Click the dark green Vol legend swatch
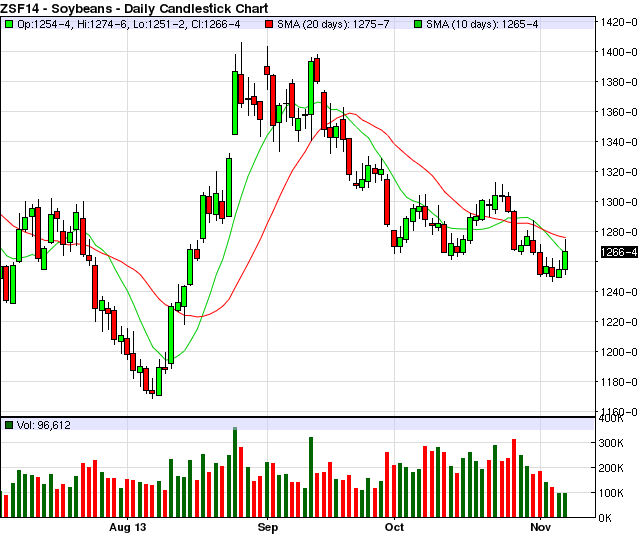640x536 pixels. (x=9, y=425)
